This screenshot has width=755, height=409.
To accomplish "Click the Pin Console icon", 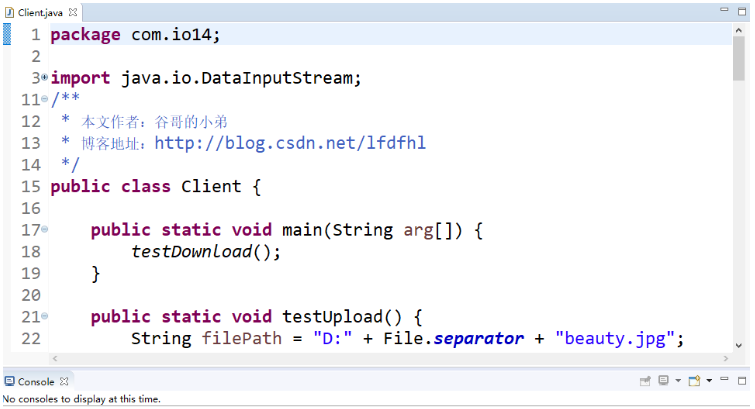I will (x=645, y=382).
